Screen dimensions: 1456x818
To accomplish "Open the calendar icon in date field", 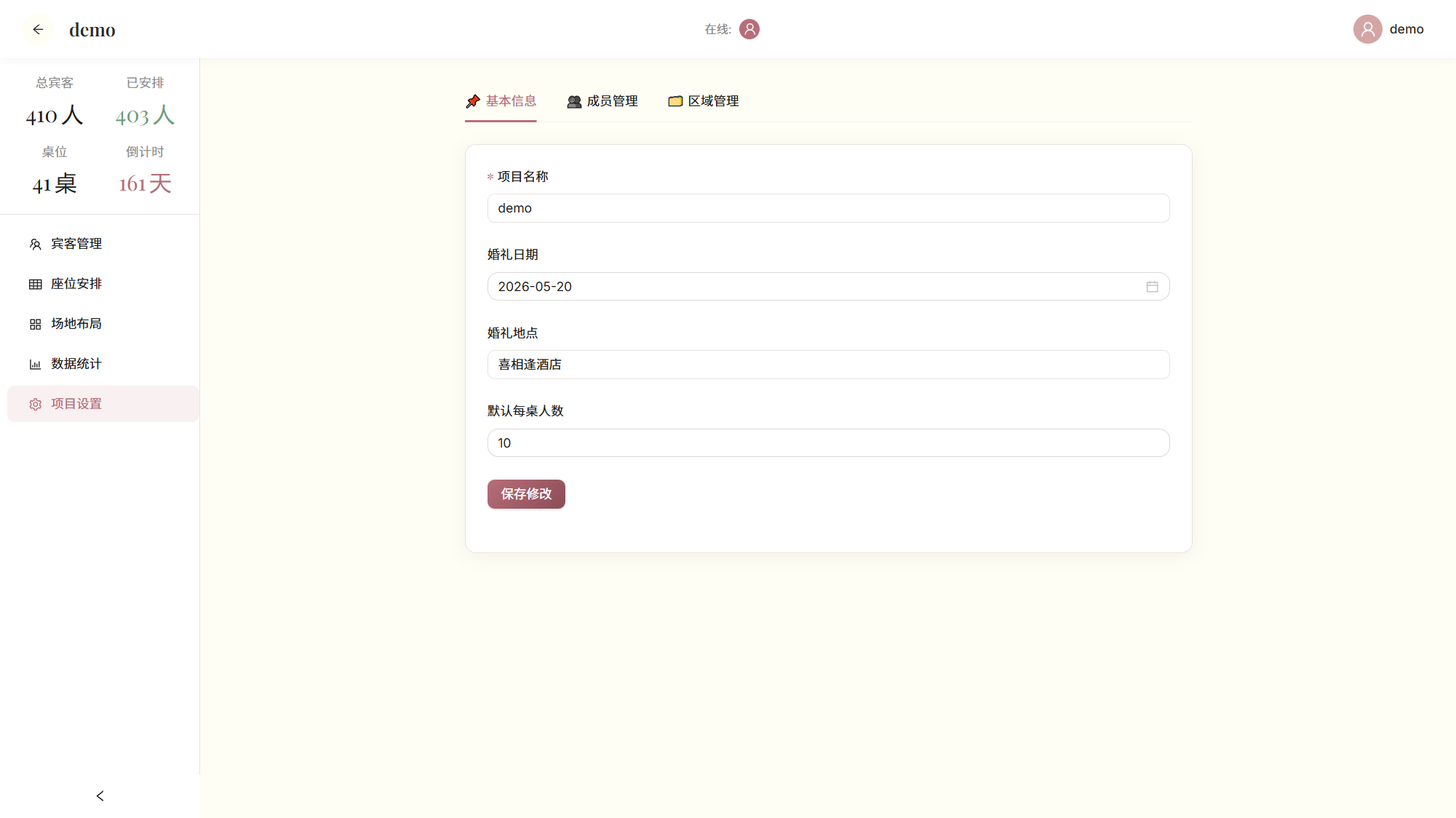I will click(1151, 287).
